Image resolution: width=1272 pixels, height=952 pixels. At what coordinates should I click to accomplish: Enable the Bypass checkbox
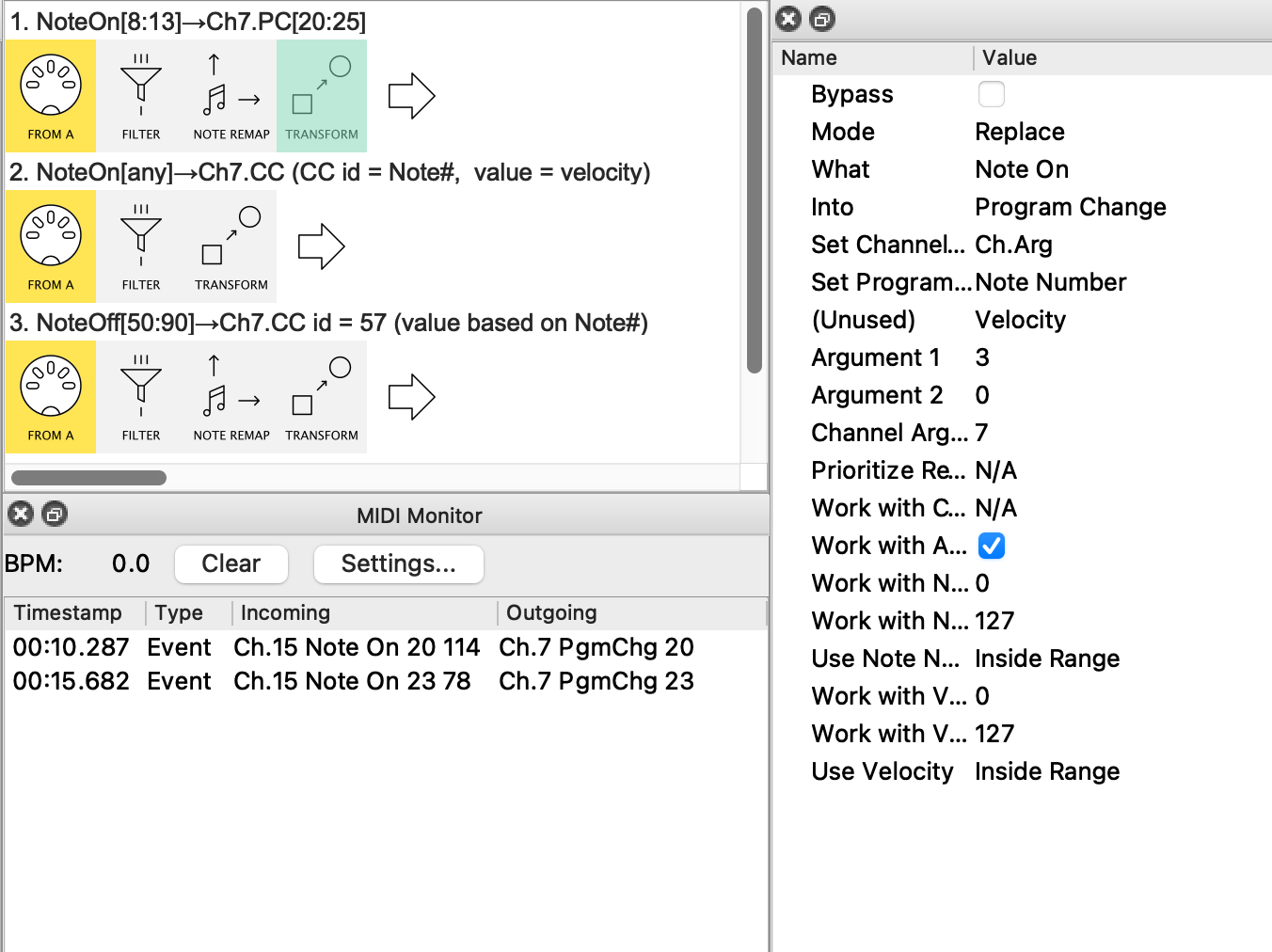991,94
